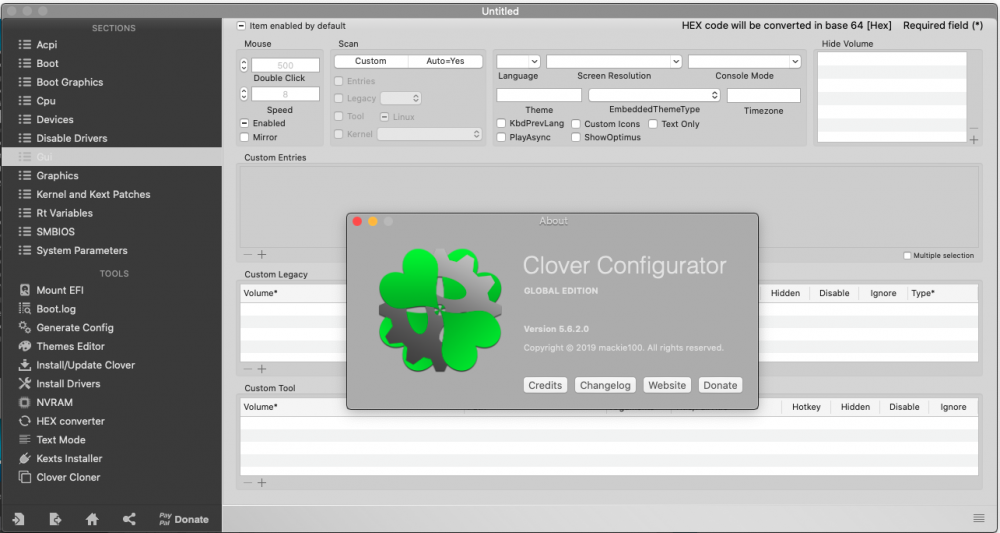The image size is (1000, 533).
Task: Add a Custom Entries row with plus
Action: click(x=261, y=254)
